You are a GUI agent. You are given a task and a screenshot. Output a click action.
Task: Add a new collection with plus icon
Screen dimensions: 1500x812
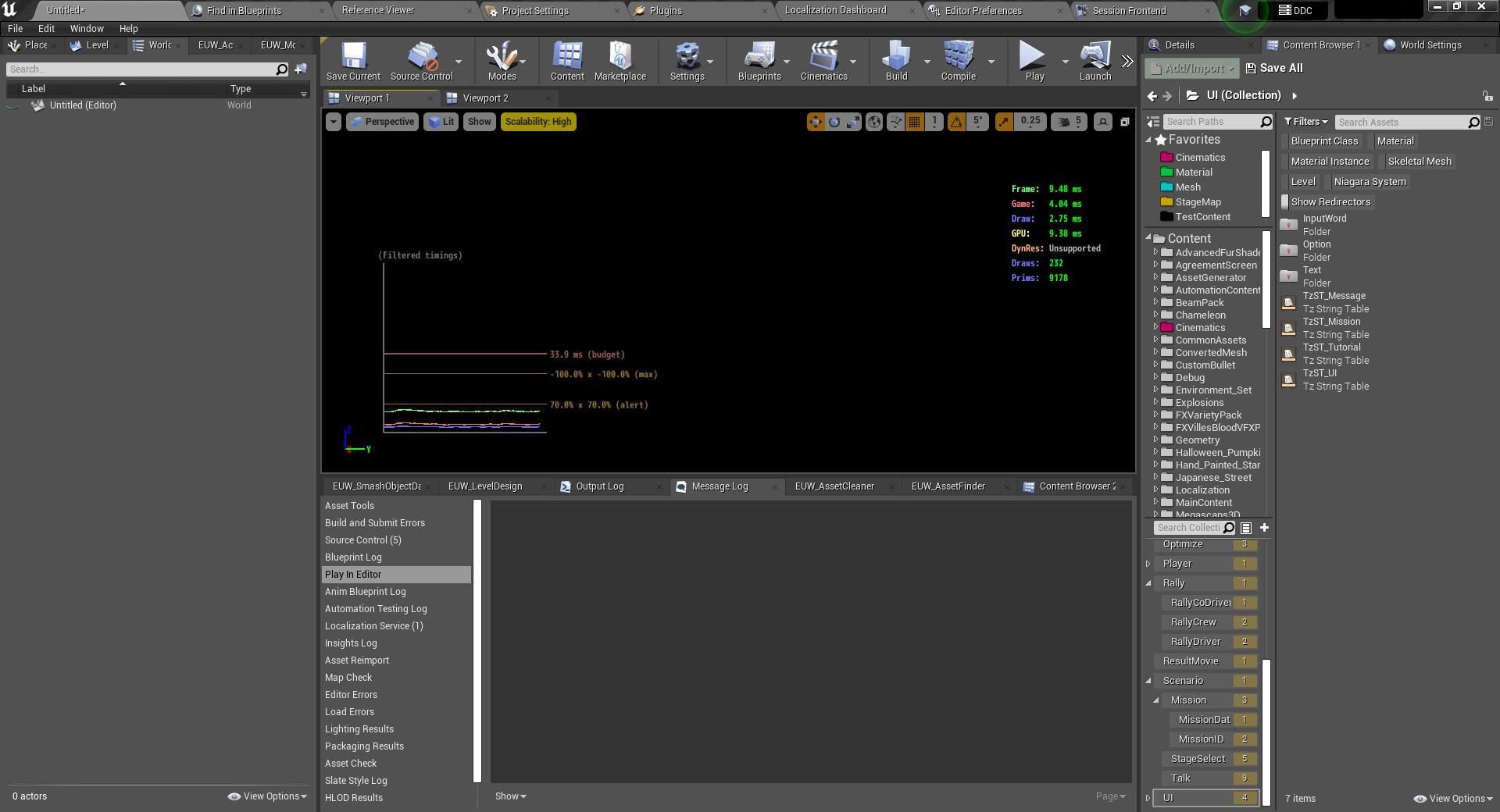point(1264,528)
